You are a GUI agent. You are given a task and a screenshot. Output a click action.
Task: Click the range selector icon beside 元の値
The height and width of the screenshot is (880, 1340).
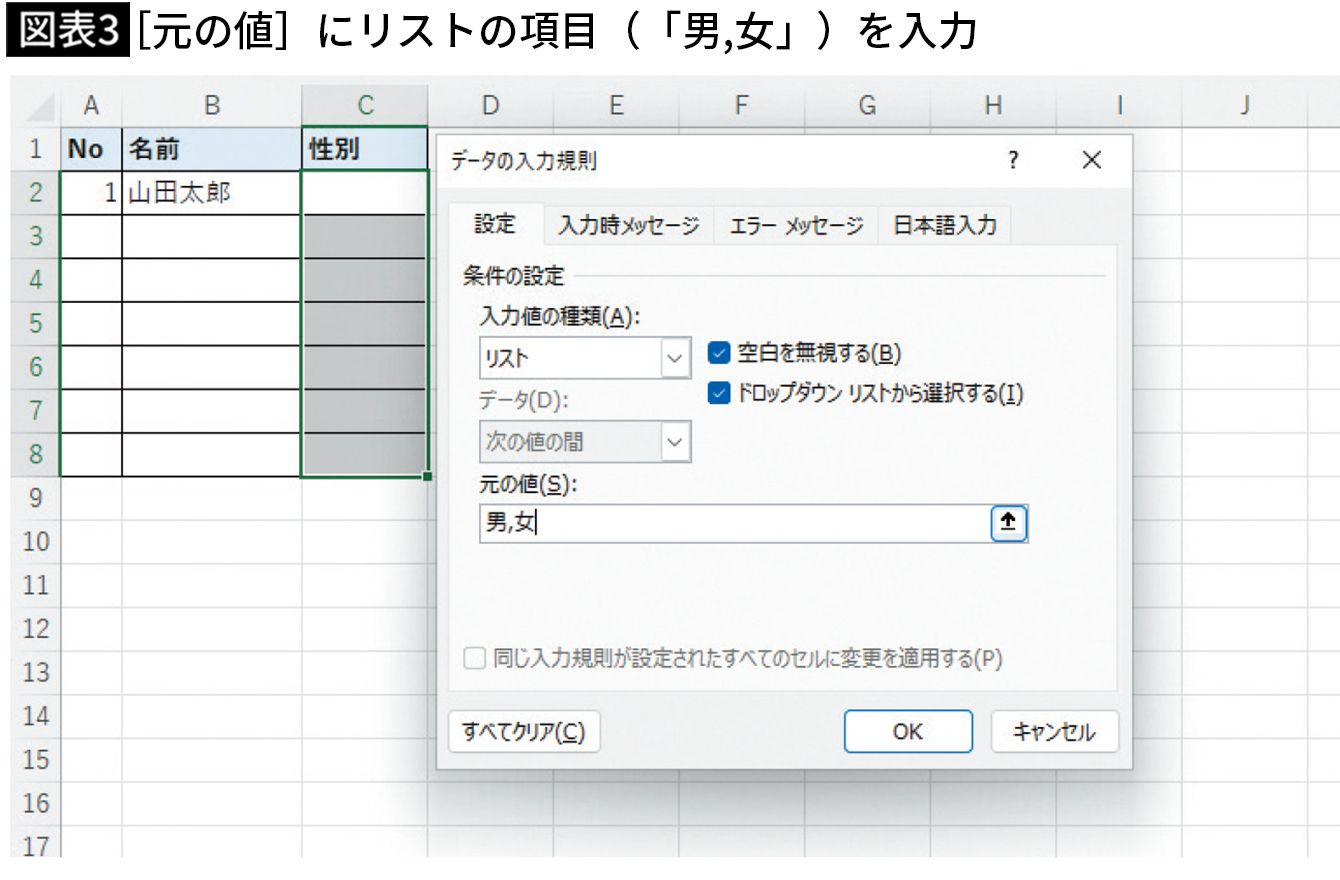coord(1009,524)
